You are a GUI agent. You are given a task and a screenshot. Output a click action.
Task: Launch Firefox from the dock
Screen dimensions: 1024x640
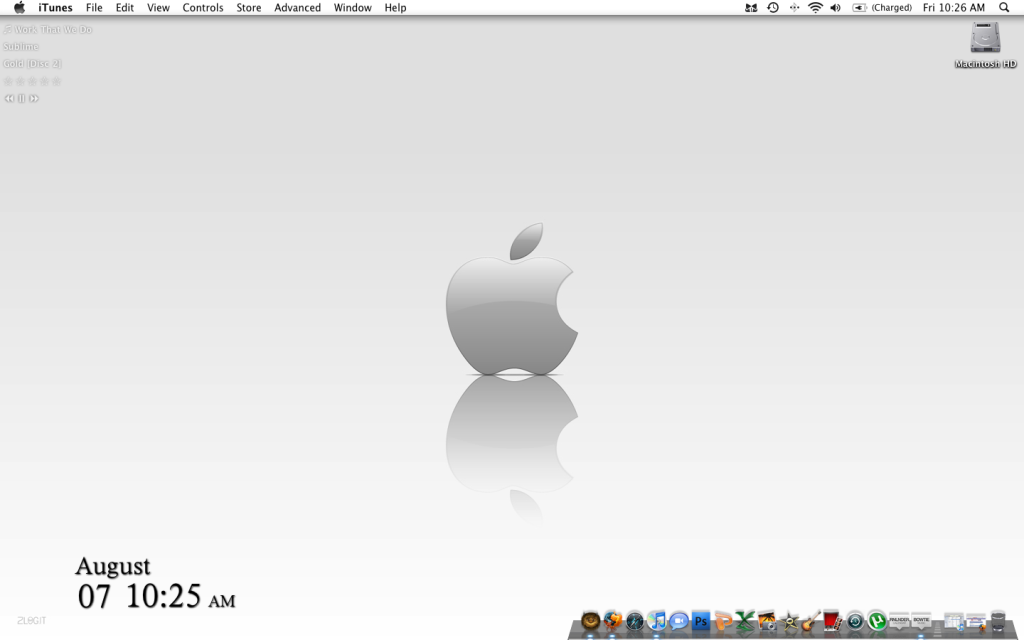pyautogui.click(x=613, y=620)
